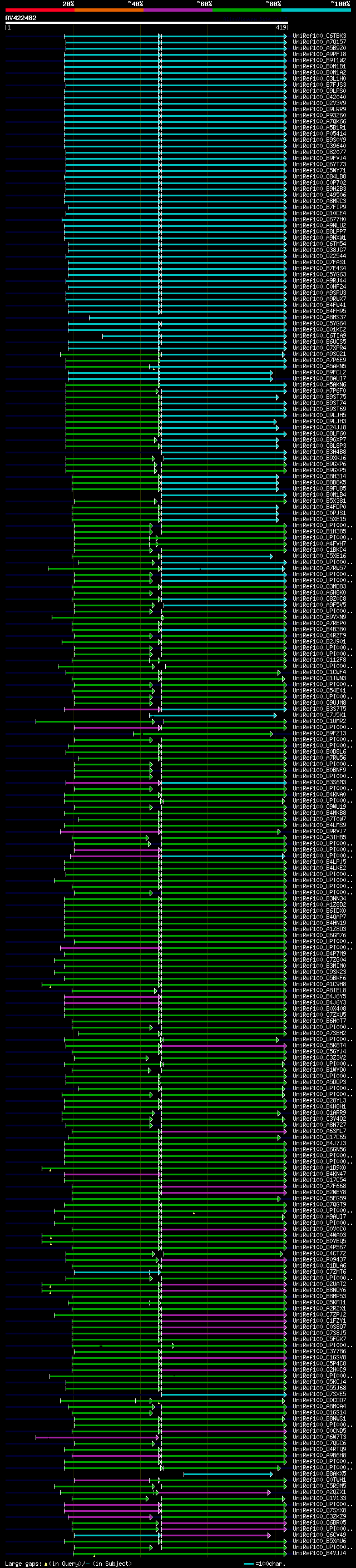Select label UniRef100_A9RWX7

pyautogui.click(x=319, y=299)
